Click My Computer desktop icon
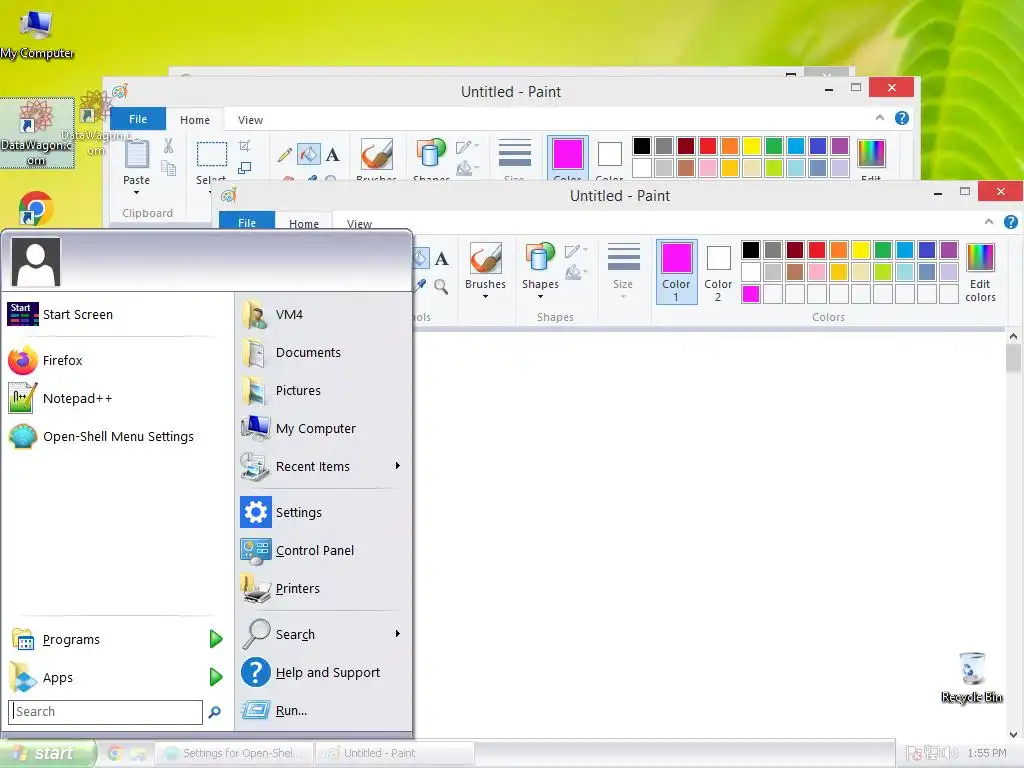 pyautogui.click(x=37, y=34)
